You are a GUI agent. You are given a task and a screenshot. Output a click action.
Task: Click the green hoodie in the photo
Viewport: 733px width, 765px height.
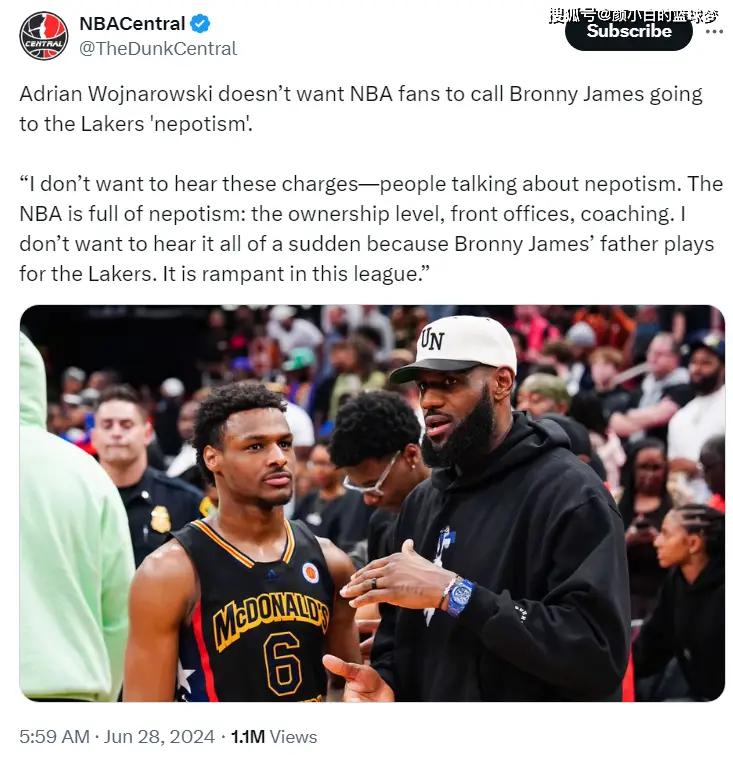(x=73, y=527)
